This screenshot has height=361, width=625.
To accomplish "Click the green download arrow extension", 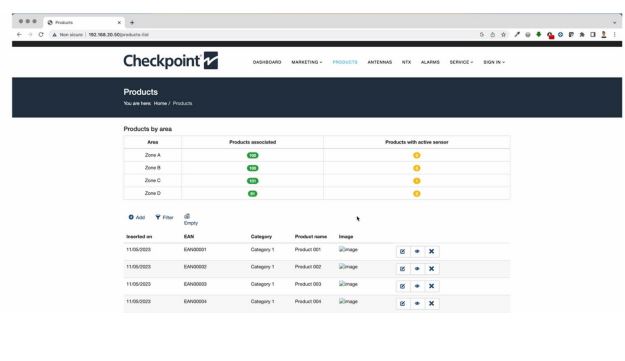I will click(539, 35).
